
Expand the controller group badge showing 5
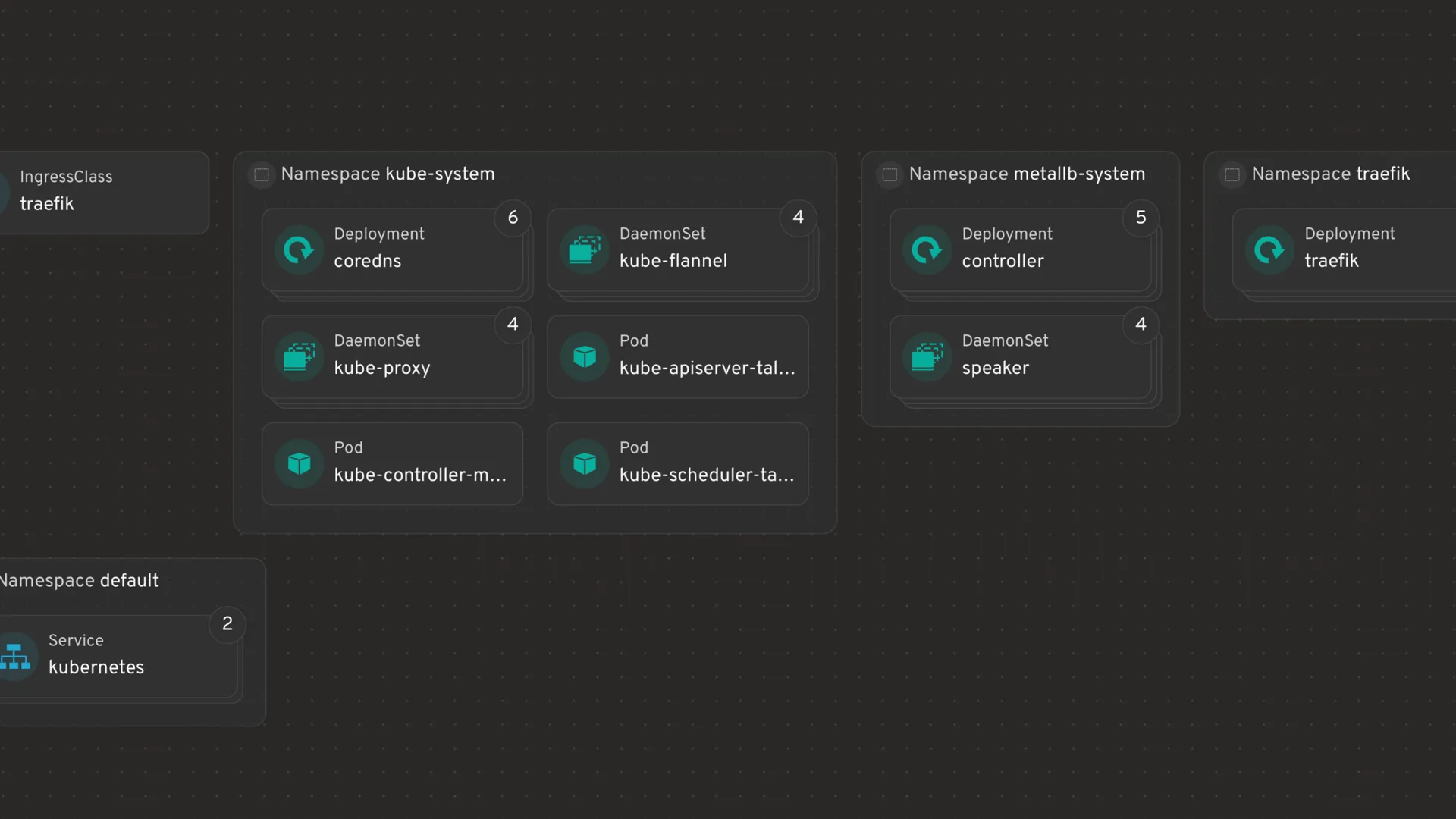coord(1141,218)
